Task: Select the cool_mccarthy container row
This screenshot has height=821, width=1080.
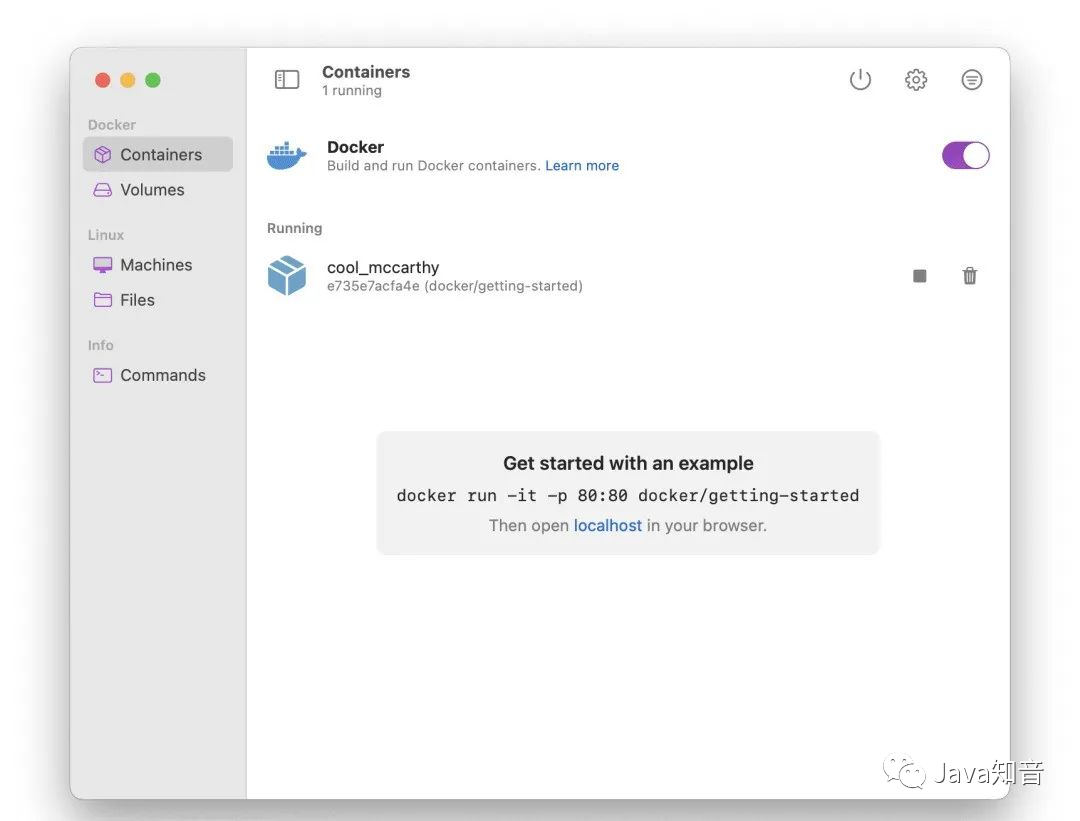Action: [600, 276]
